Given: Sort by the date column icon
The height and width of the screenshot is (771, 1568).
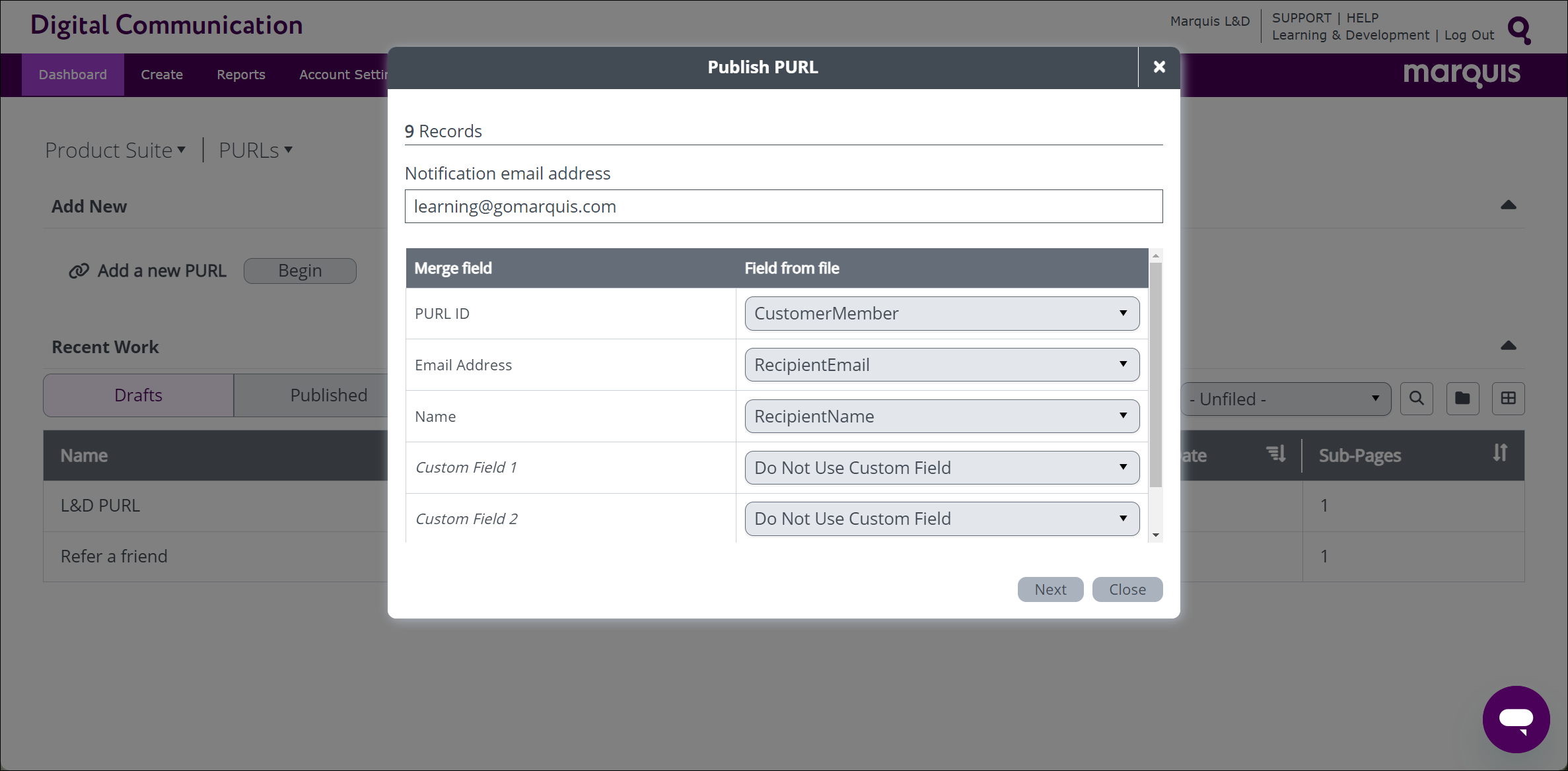Looking at the screenshot, I should 1275,454.
